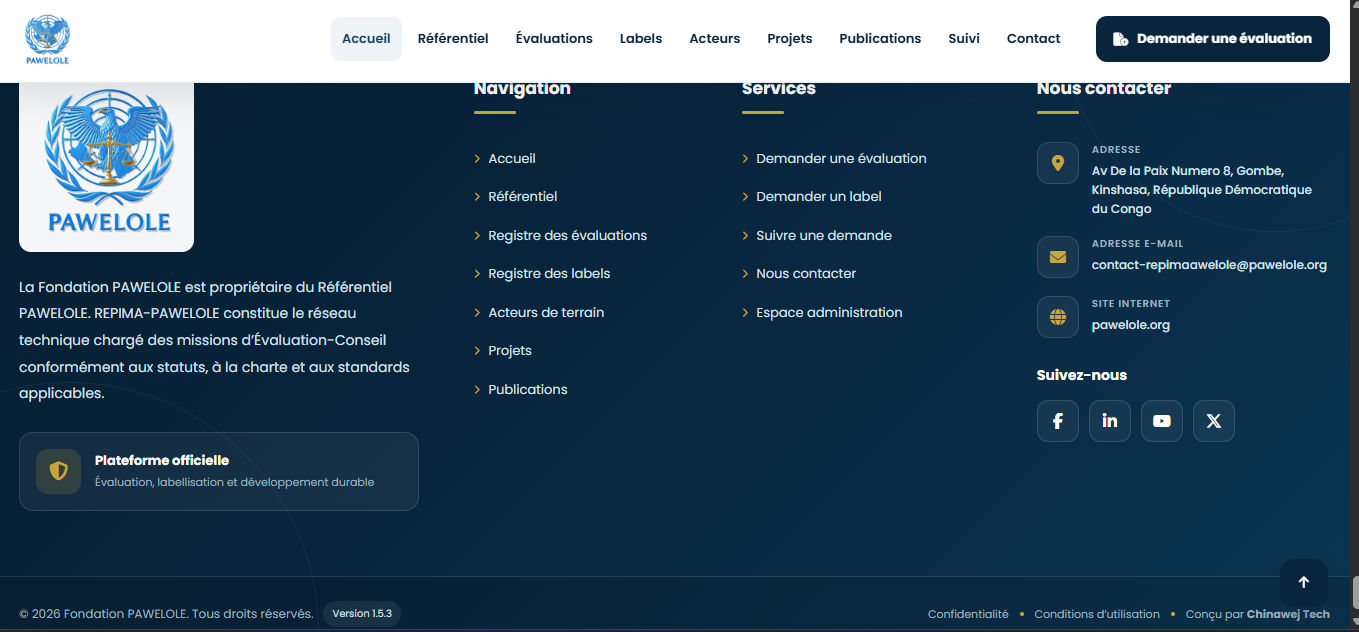Click the PAWELOLE logo in the header
Image resolution: width=1359 pixels, height=632 pixels.
point(47,40)
